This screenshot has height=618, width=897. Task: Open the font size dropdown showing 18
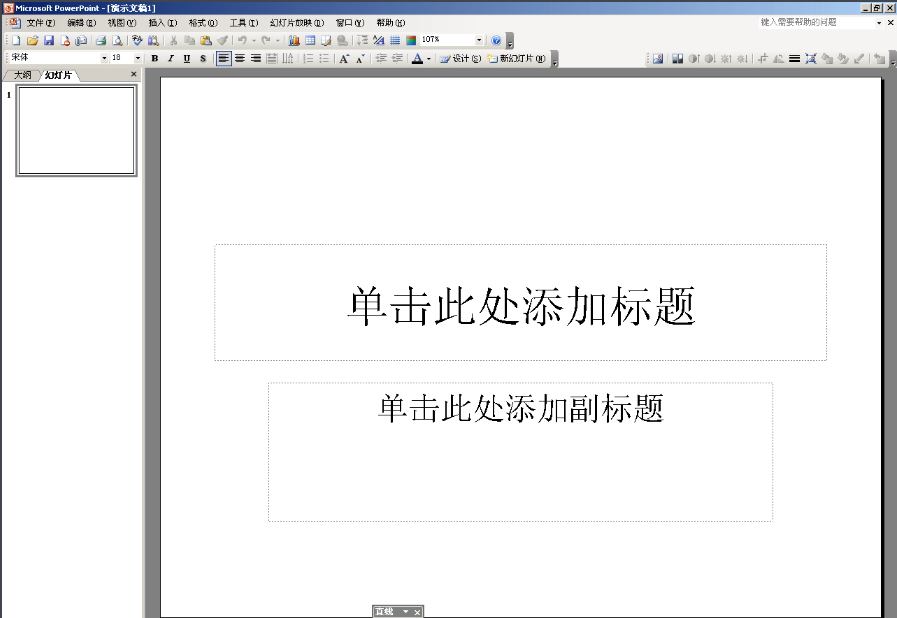tap(138, 58)
